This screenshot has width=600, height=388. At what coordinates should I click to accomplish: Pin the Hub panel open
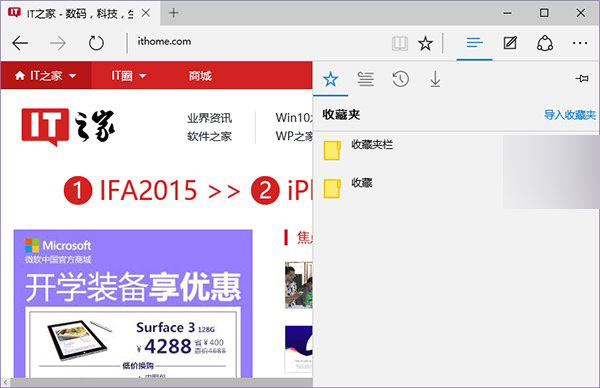582,78
